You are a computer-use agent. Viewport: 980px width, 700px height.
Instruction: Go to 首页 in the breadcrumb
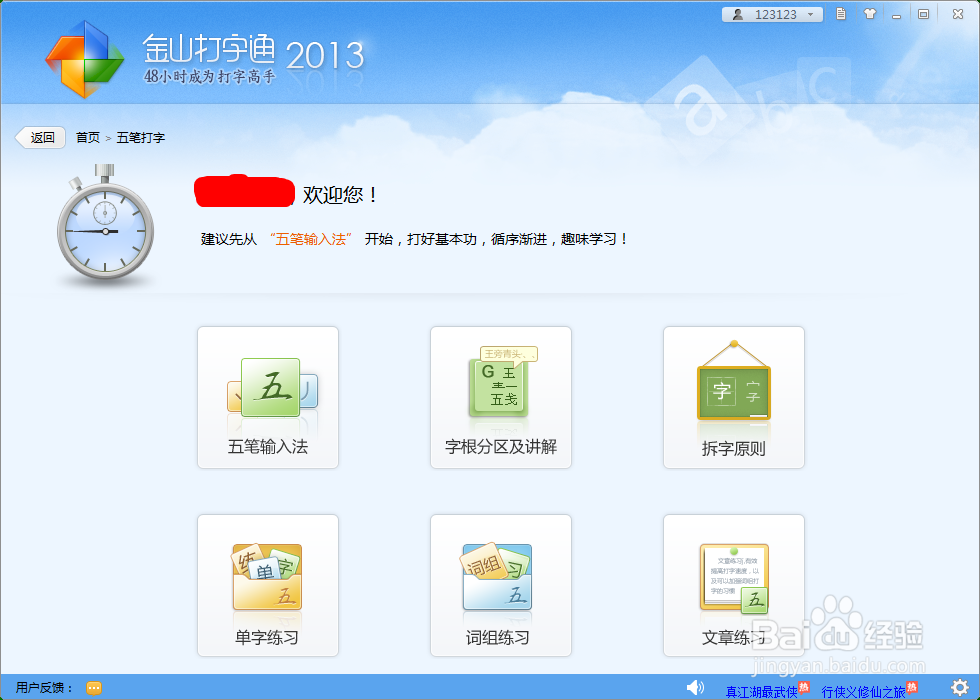pos(88,138)
